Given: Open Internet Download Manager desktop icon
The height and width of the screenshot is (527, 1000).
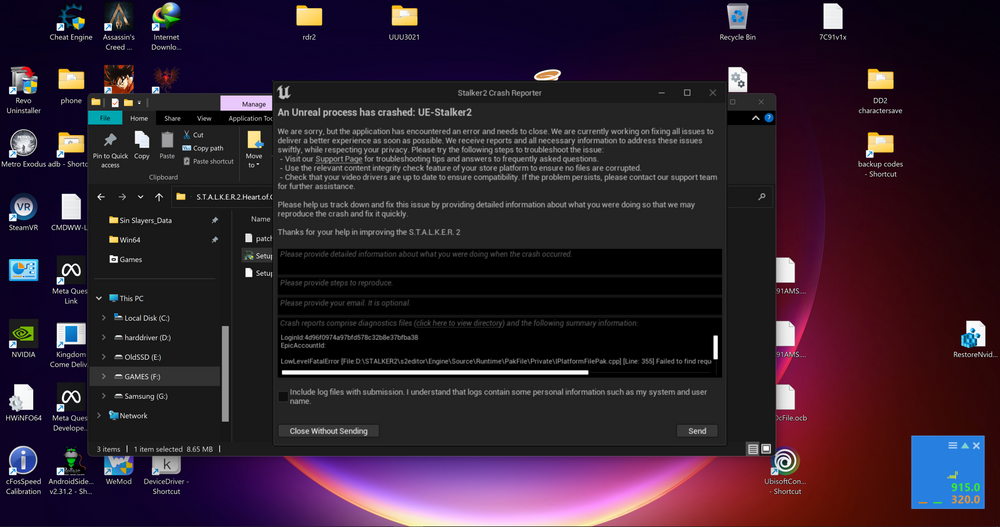Looking at the screenshot, I should pos(166,27).
